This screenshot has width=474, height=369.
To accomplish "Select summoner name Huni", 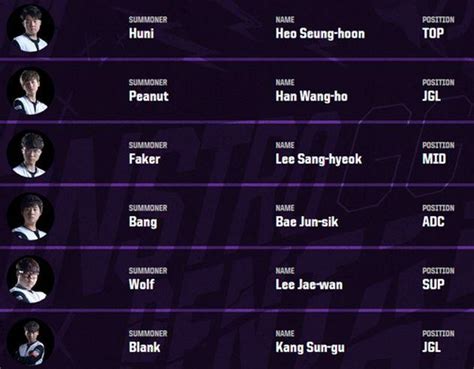I will pyautogui.click(x=141, y=33).
